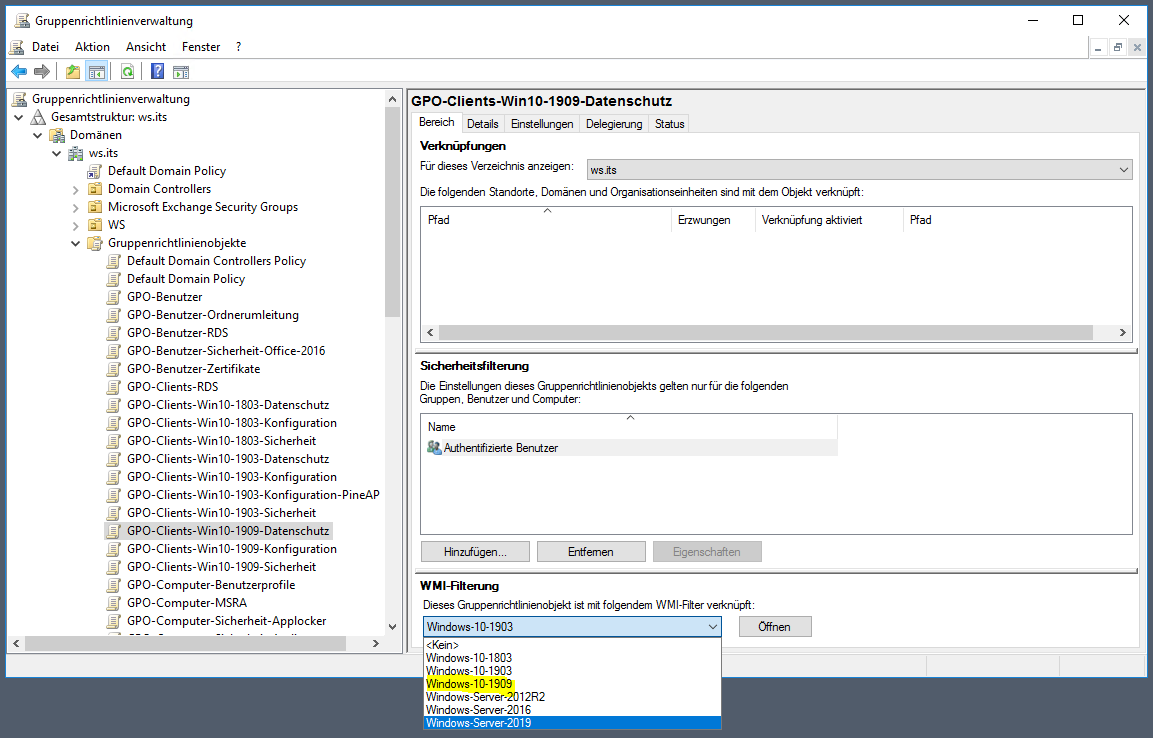Click the Öffnen button
Screen dimensions: 1153x738
(x=775, y=627)
